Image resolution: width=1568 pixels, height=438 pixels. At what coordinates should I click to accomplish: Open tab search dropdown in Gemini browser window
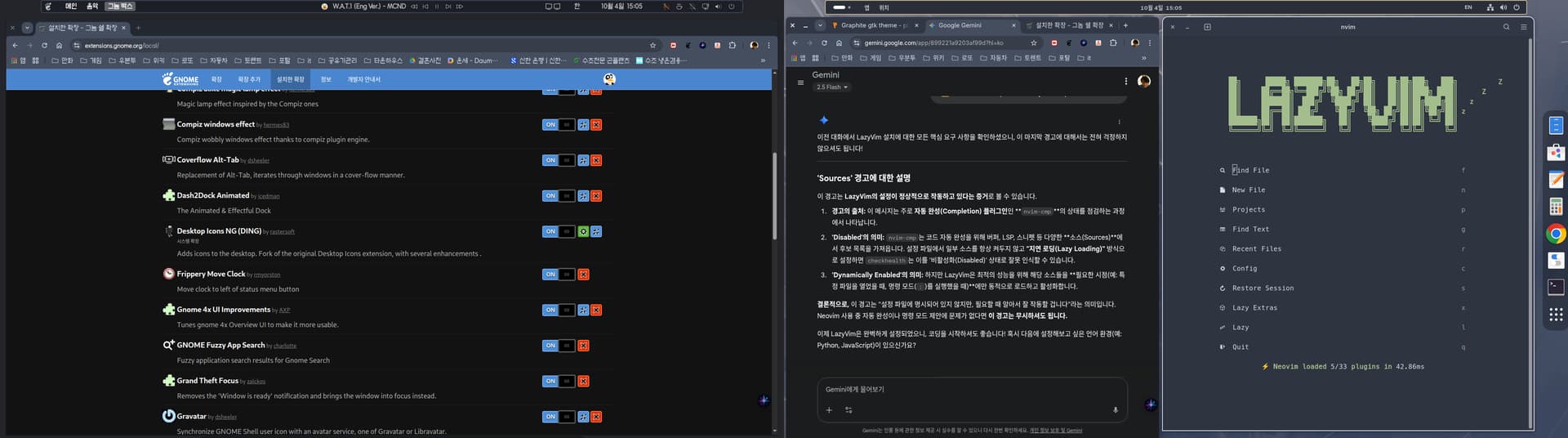[x=820, y=25]
